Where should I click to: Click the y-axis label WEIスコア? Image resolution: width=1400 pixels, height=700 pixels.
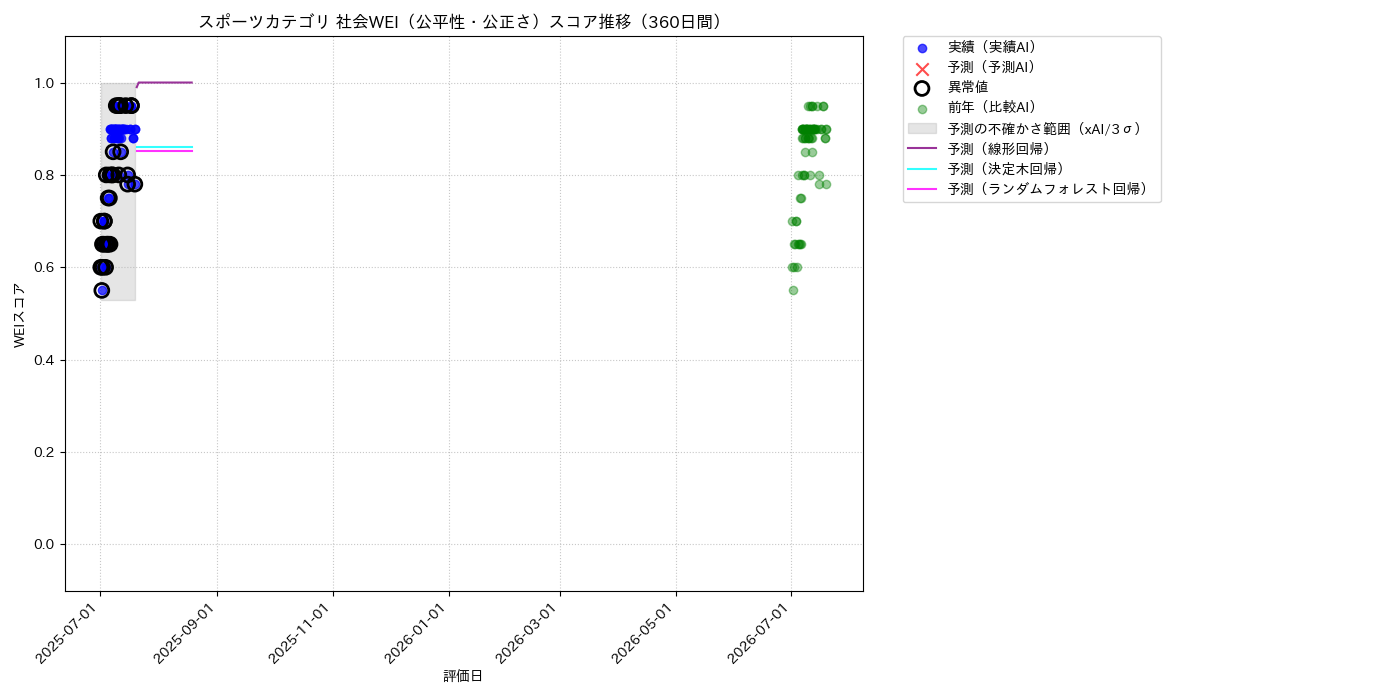point(20,314)
